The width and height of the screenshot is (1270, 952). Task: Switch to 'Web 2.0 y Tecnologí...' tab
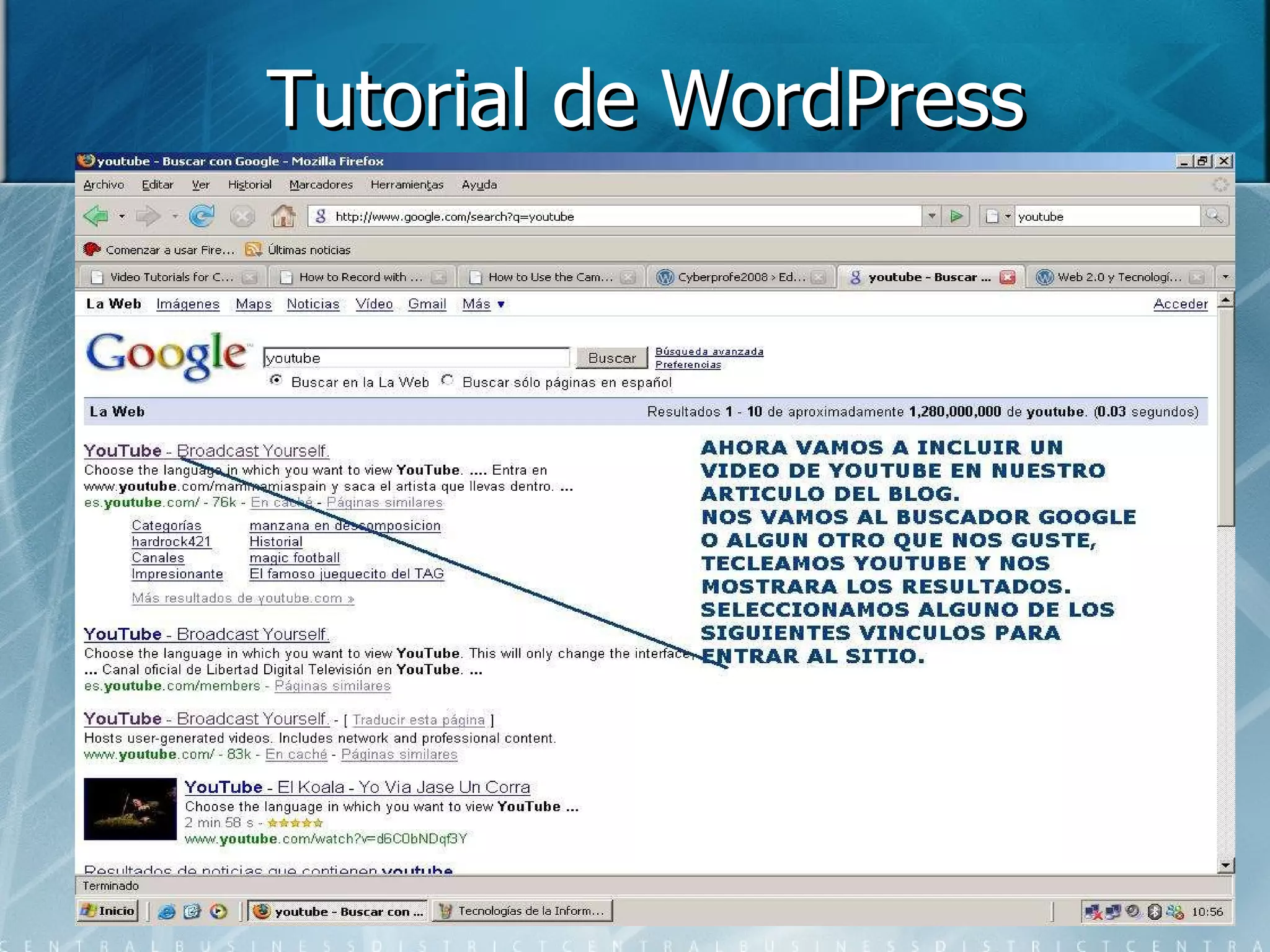pos(1119,277)
